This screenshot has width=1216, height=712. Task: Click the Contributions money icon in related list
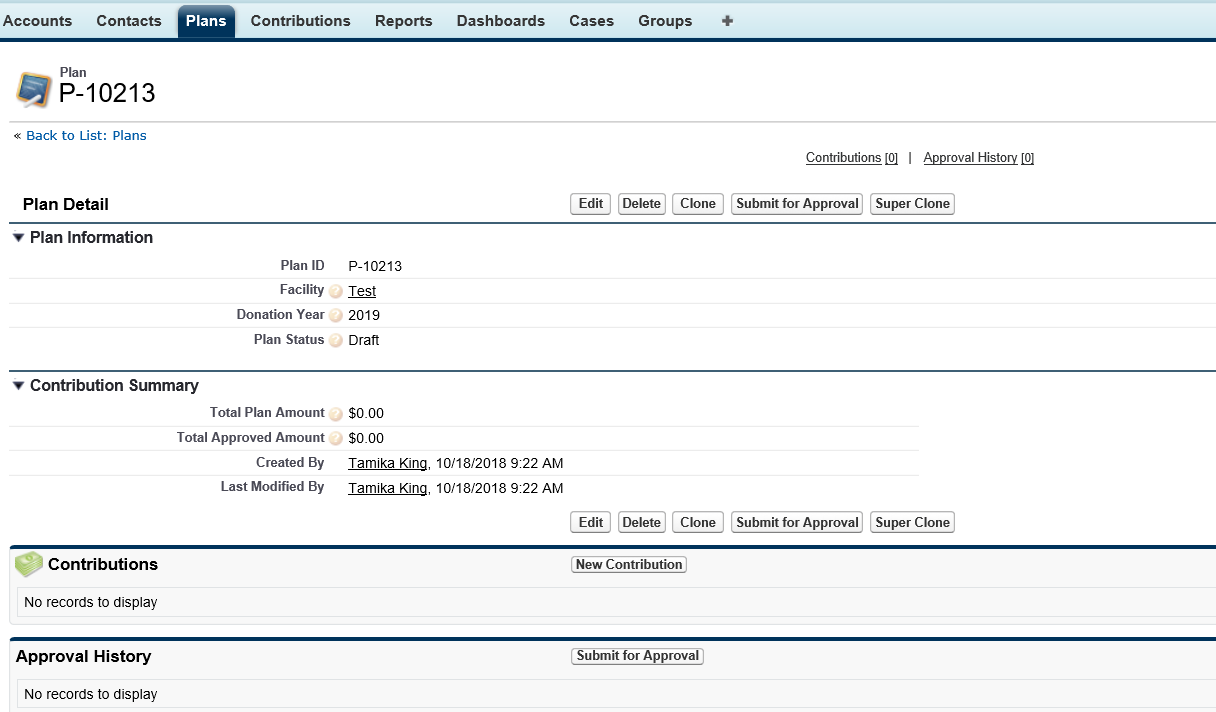coord(29,565)
